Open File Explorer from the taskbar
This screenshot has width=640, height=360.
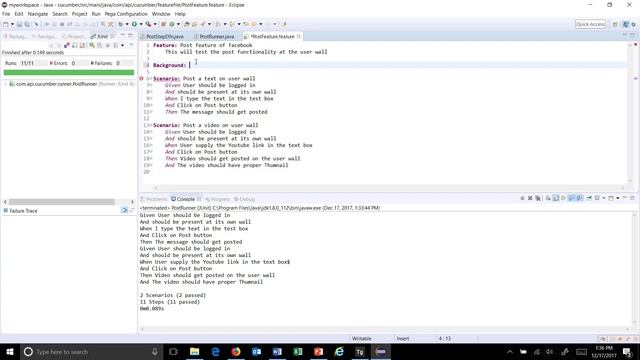[194, 351]
